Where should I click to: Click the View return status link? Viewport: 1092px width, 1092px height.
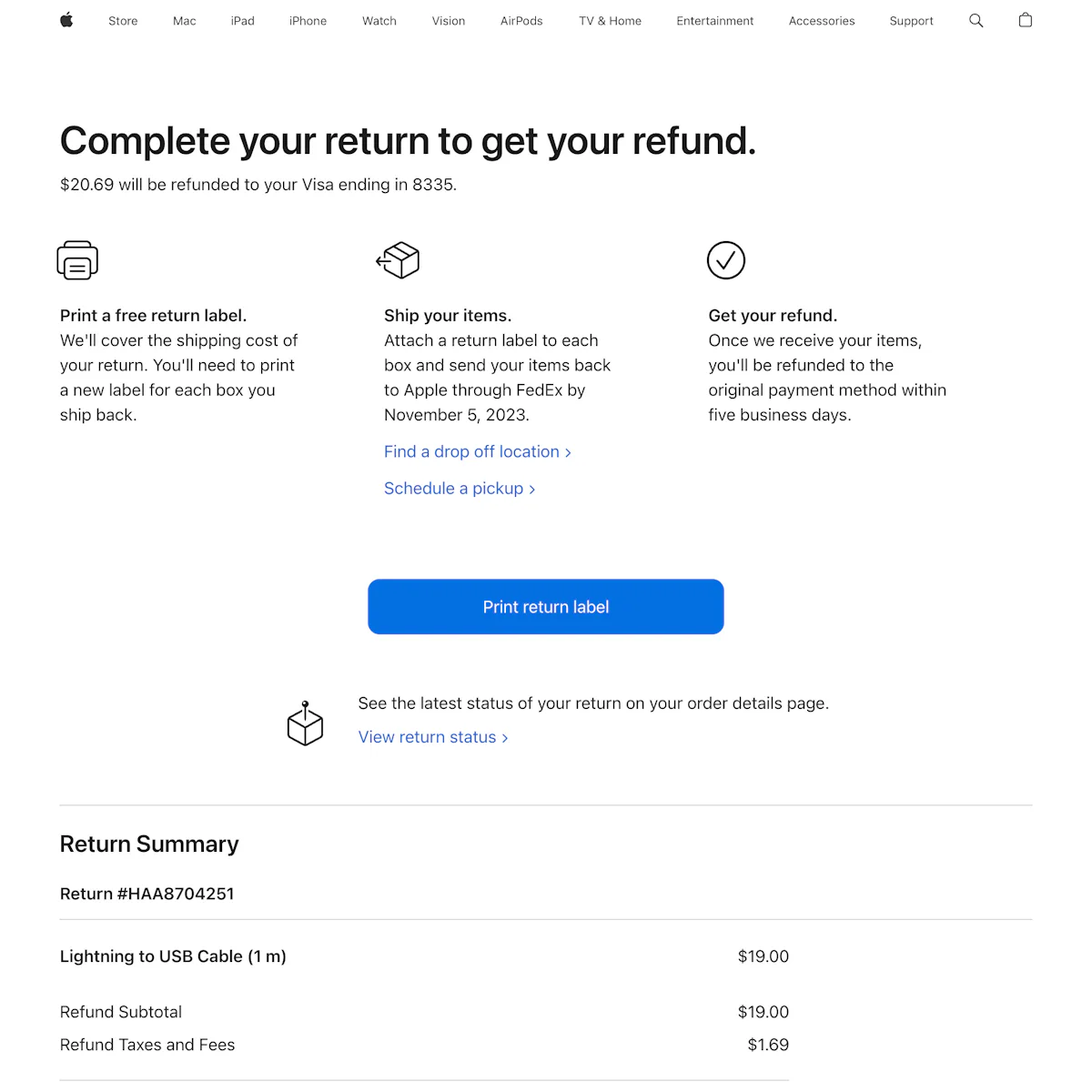(x=427, y=737)
